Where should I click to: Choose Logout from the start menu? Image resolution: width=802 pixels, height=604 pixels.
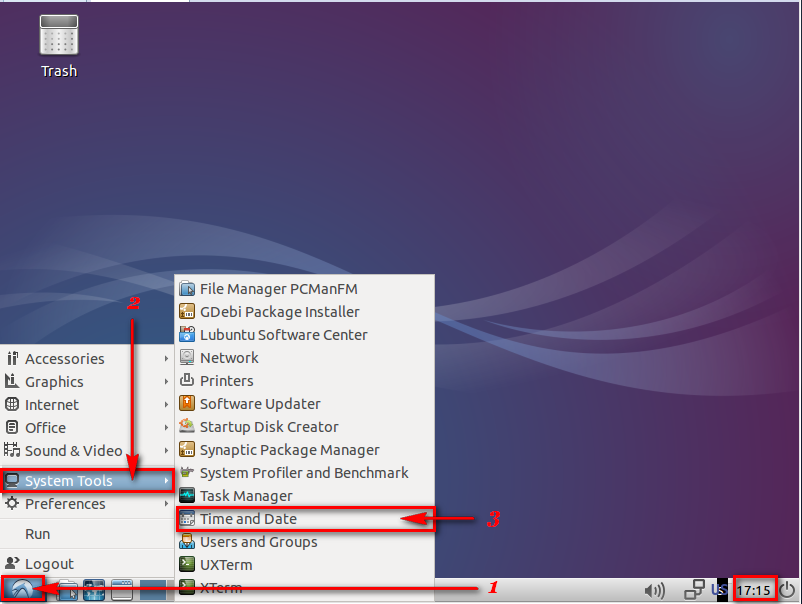tap(87, 564)
